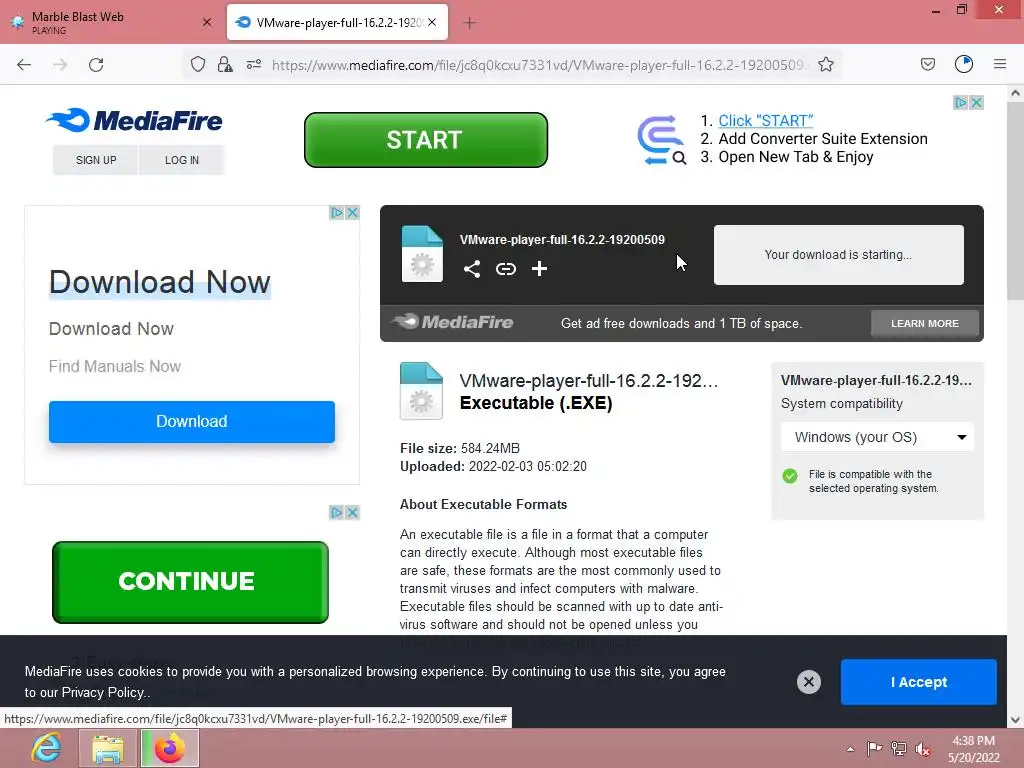Image resolution: width=1024 pixels, height=768 pixels.
Task: Open the Windows (your OS) dropdown
Action: tap(877, 437)
